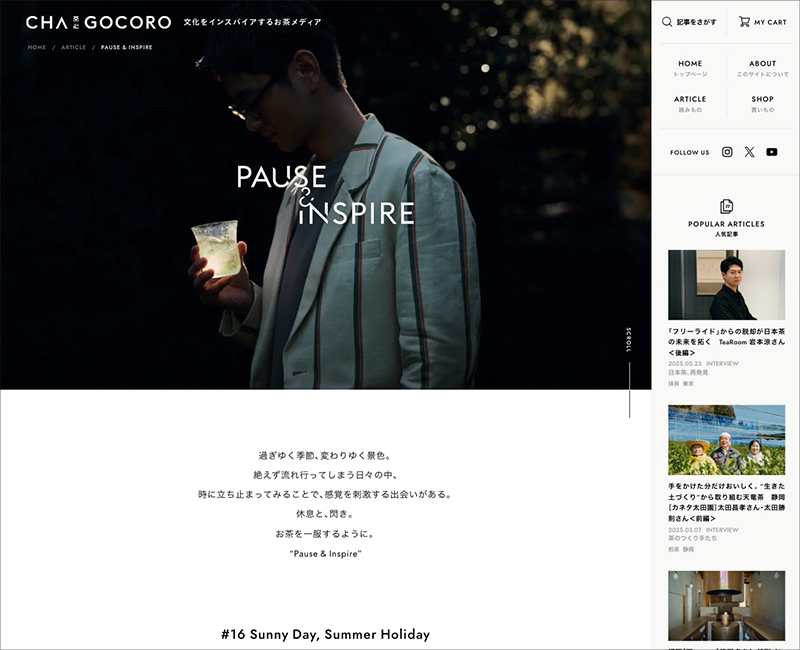Image resolution: width=800 pixels, height=650 pixels.
Task: Click the Popular Articles document icon
Action: pos(726,206)
